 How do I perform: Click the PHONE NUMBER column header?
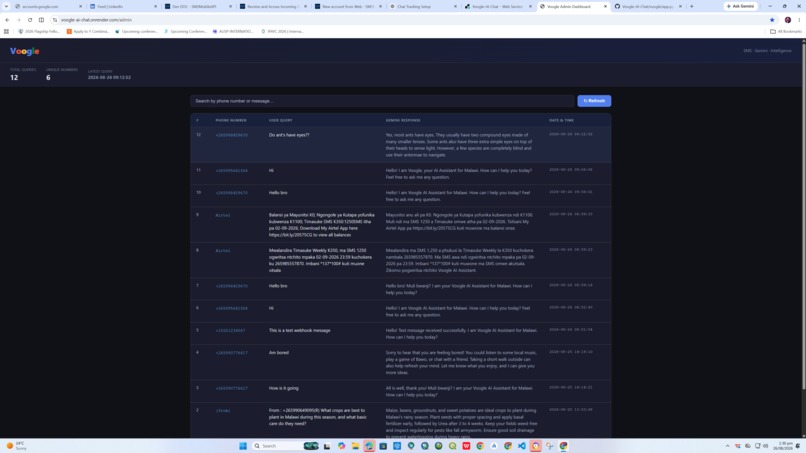pos(231,120)
